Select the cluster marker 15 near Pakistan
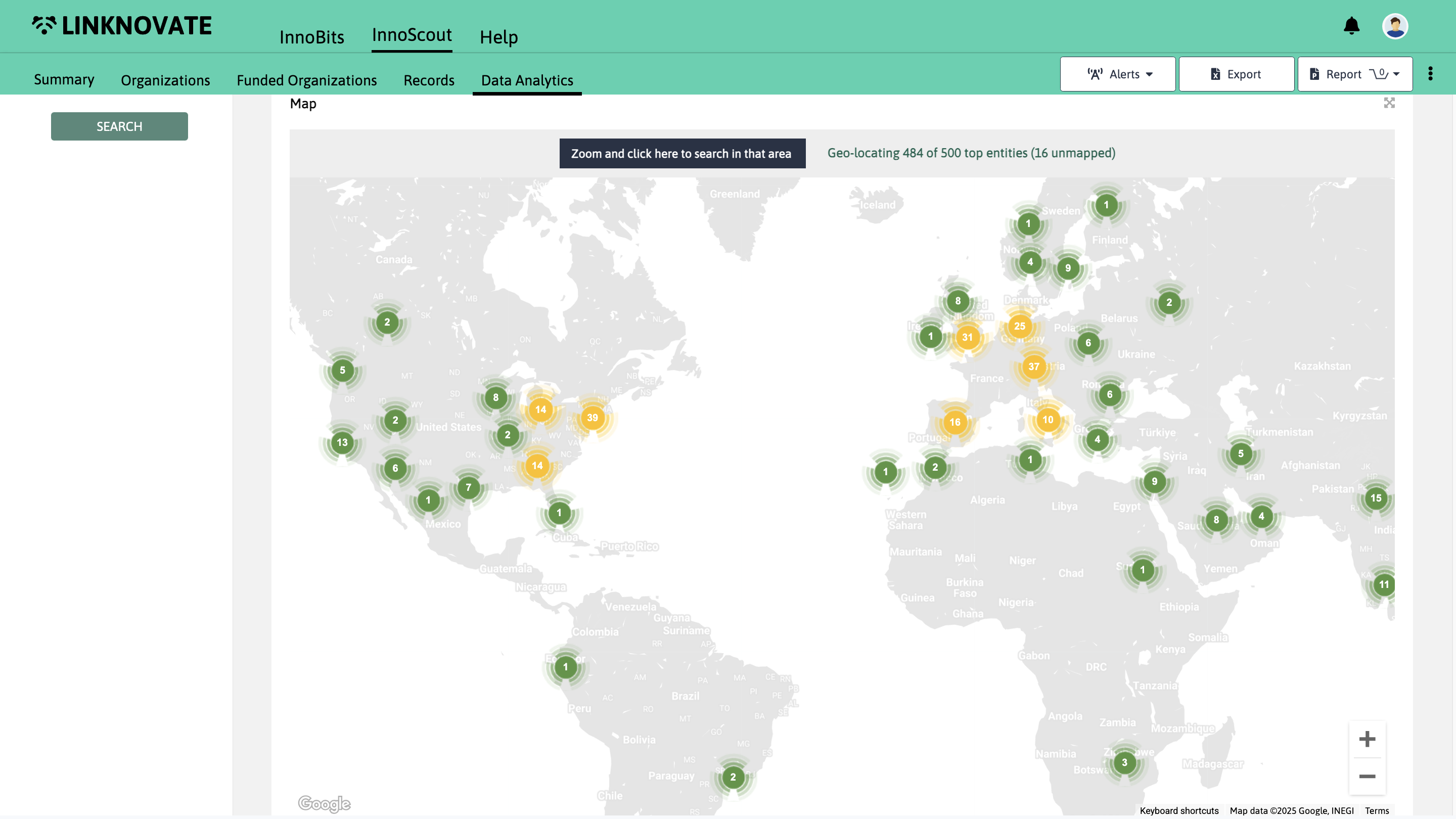 (x=1376, y=498)
